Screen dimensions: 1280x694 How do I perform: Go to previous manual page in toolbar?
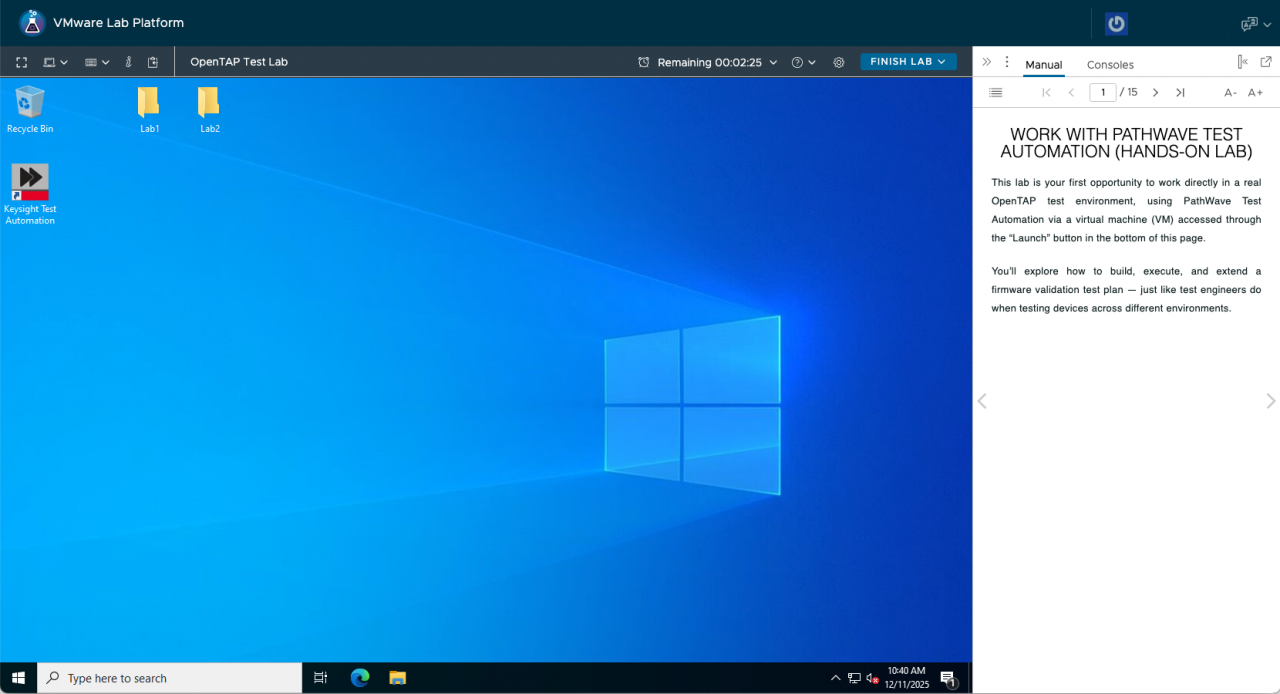pos(1071,92)
